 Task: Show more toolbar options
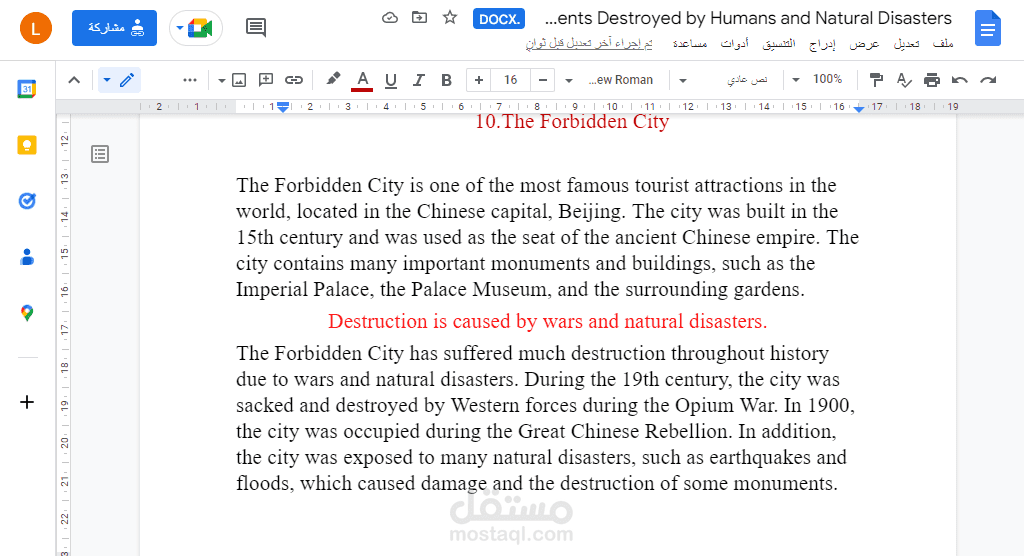[190, 80]
